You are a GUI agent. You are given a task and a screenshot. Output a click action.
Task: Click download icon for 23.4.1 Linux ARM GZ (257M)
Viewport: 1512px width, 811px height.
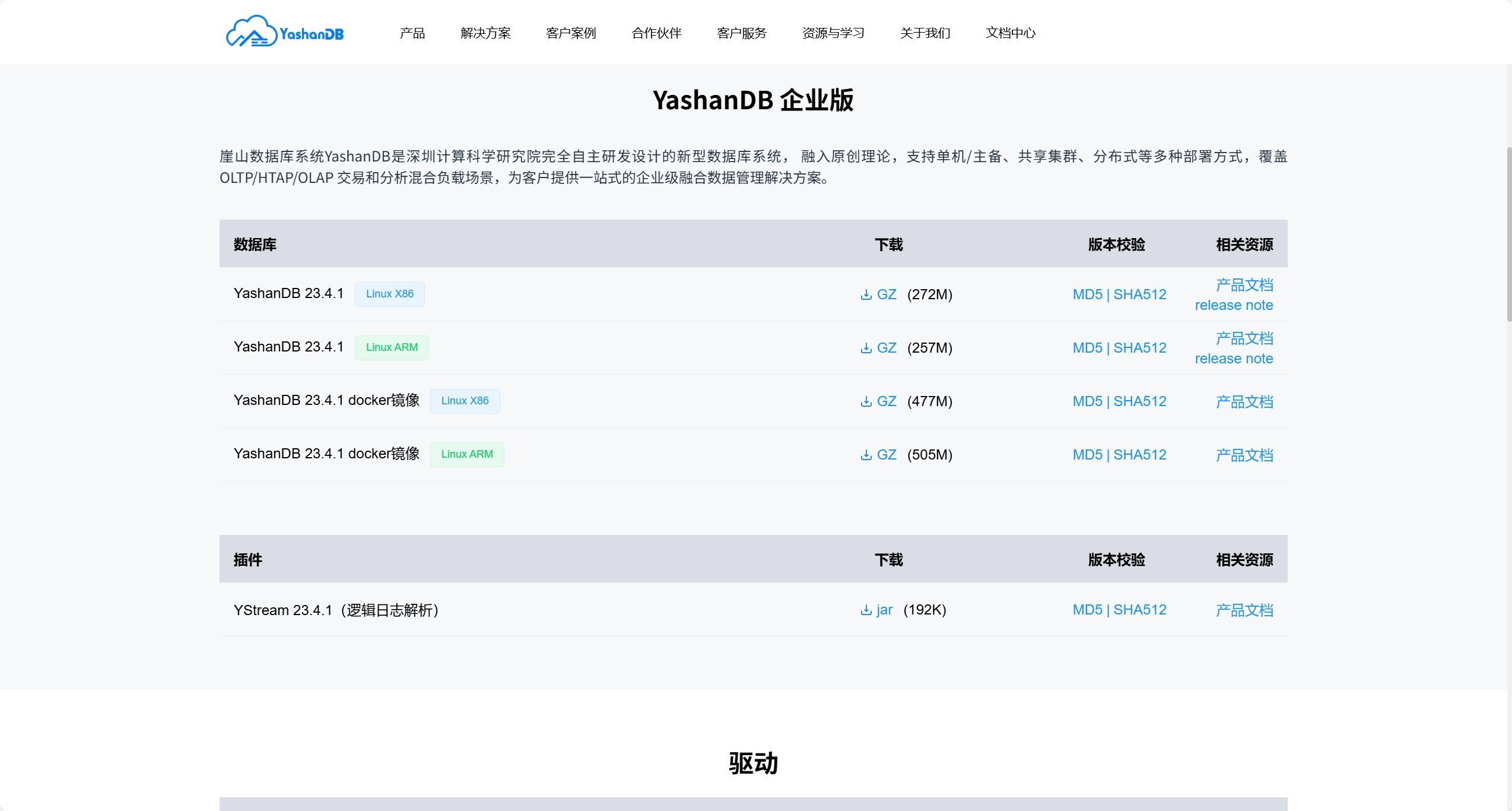[866, 348]
